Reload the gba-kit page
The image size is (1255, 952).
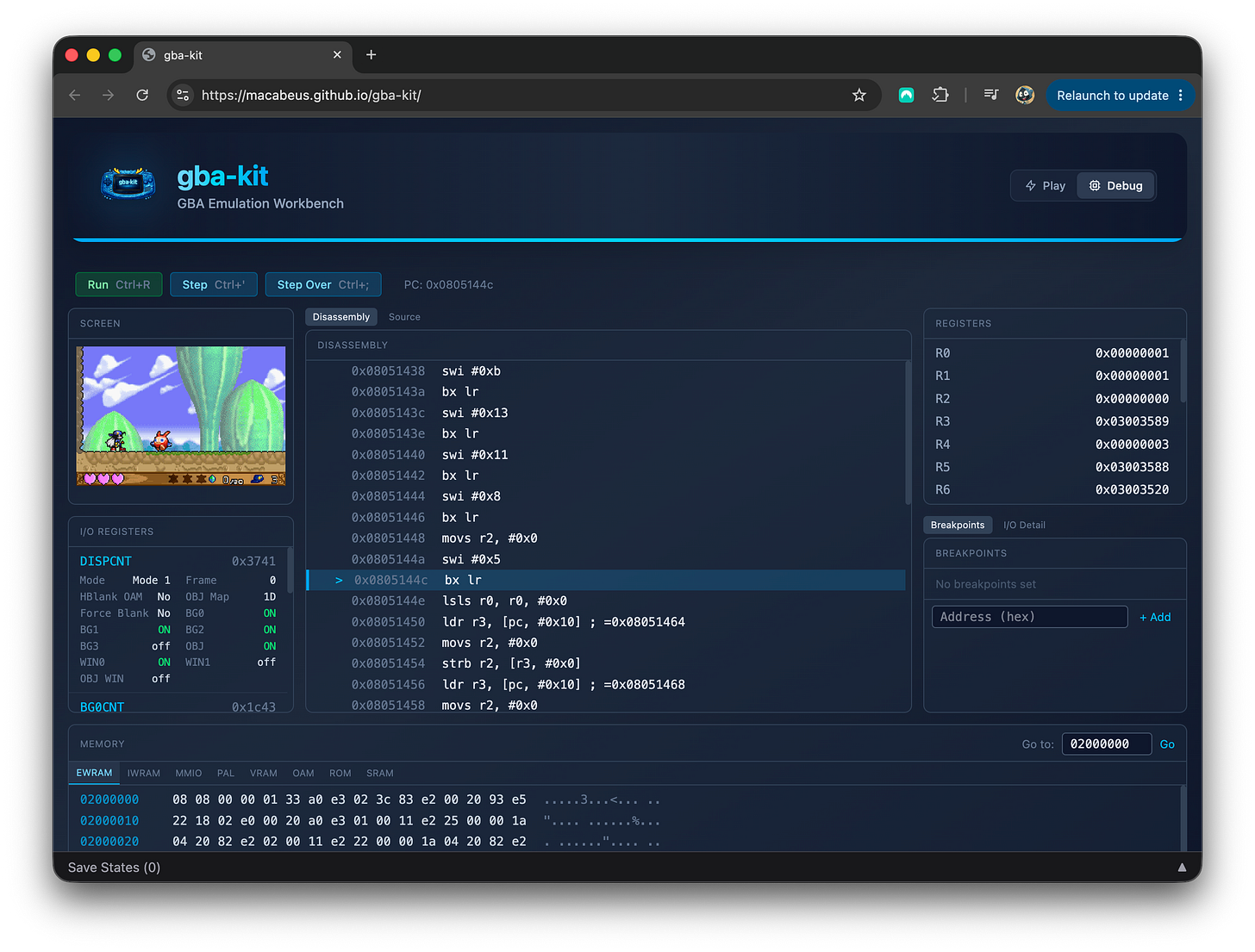pos(142,95)
